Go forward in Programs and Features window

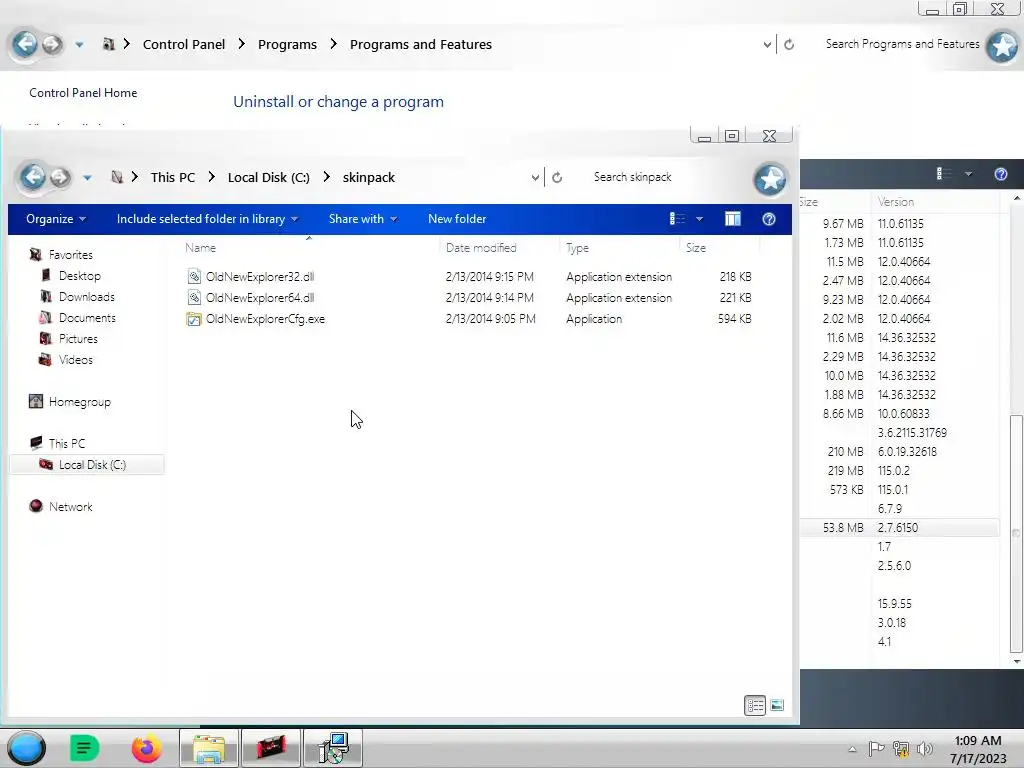pos(52,44)
